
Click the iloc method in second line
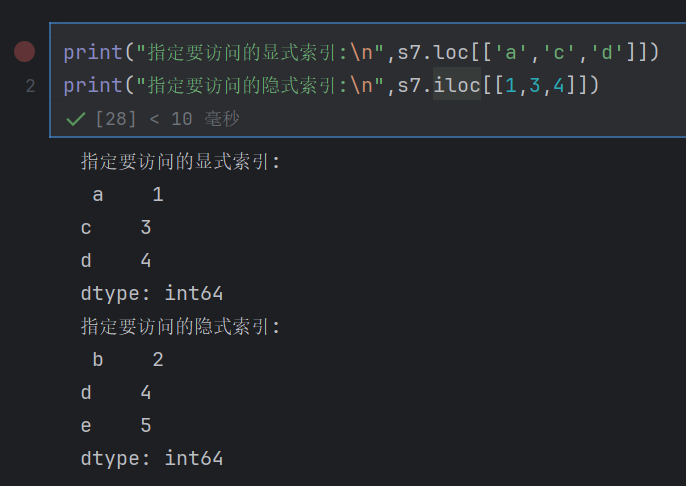[x=457, y=84]
